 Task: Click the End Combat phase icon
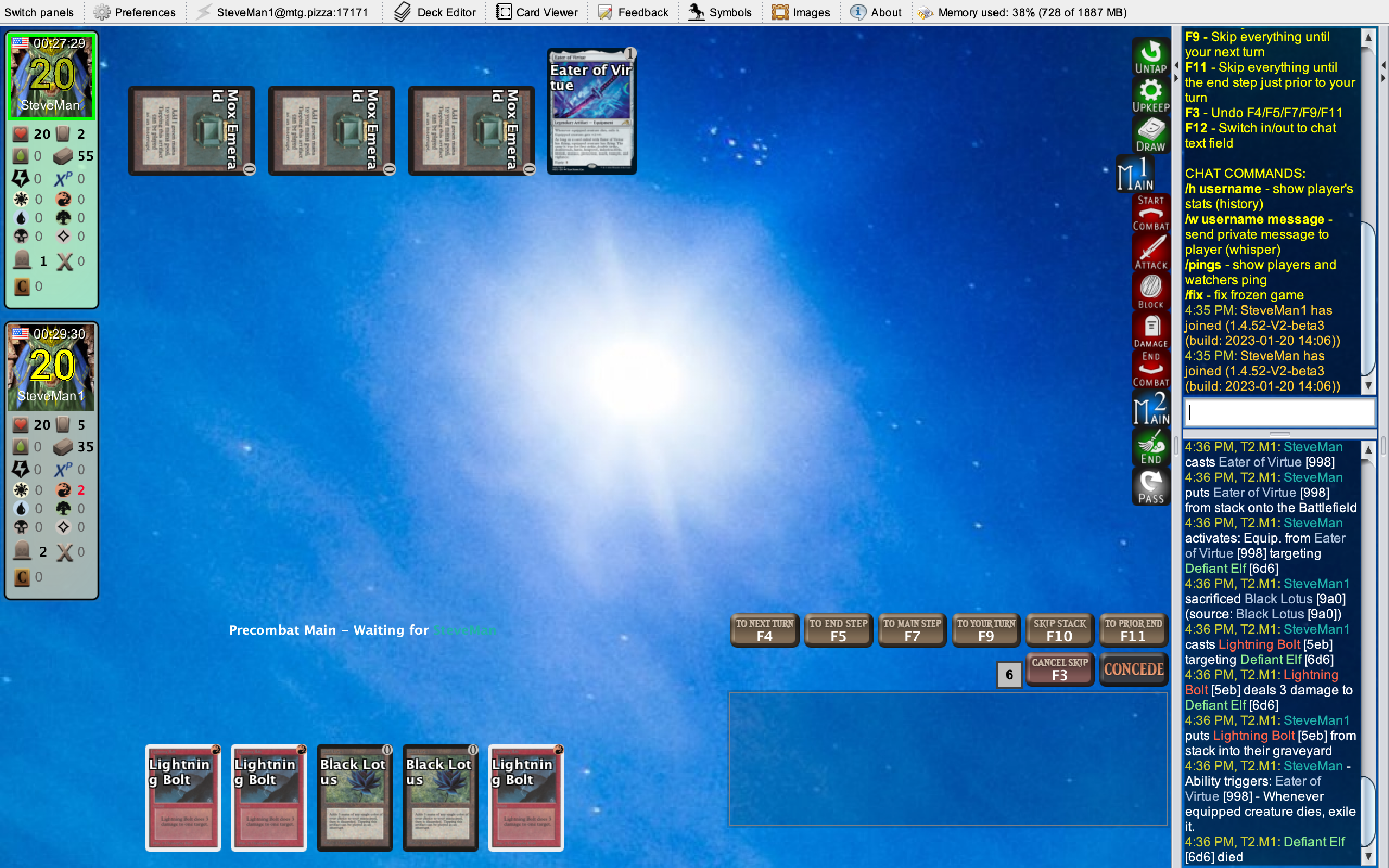click(x=1151, y=367)
